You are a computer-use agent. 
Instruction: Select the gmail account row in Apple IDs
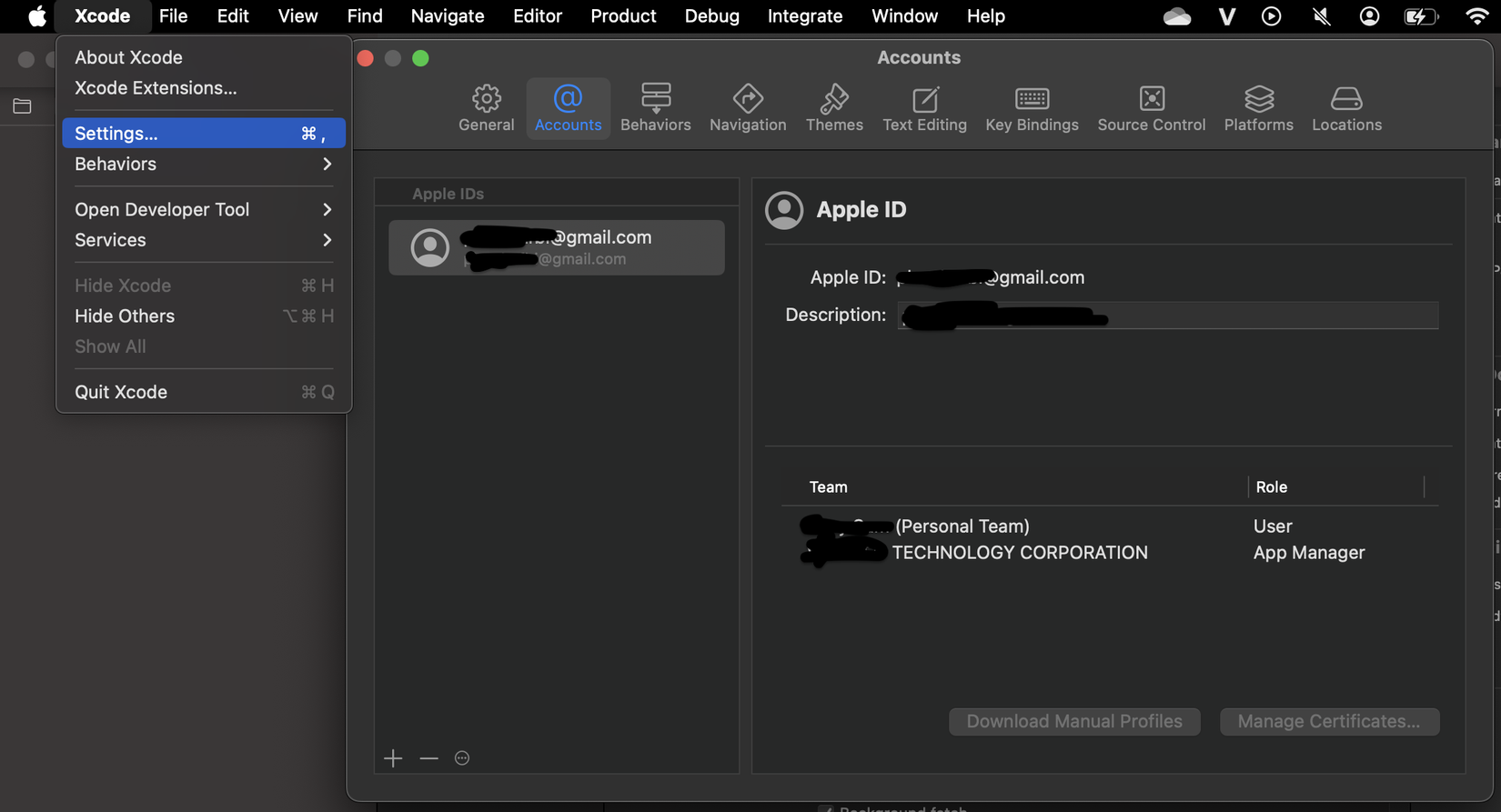(557, 247)
